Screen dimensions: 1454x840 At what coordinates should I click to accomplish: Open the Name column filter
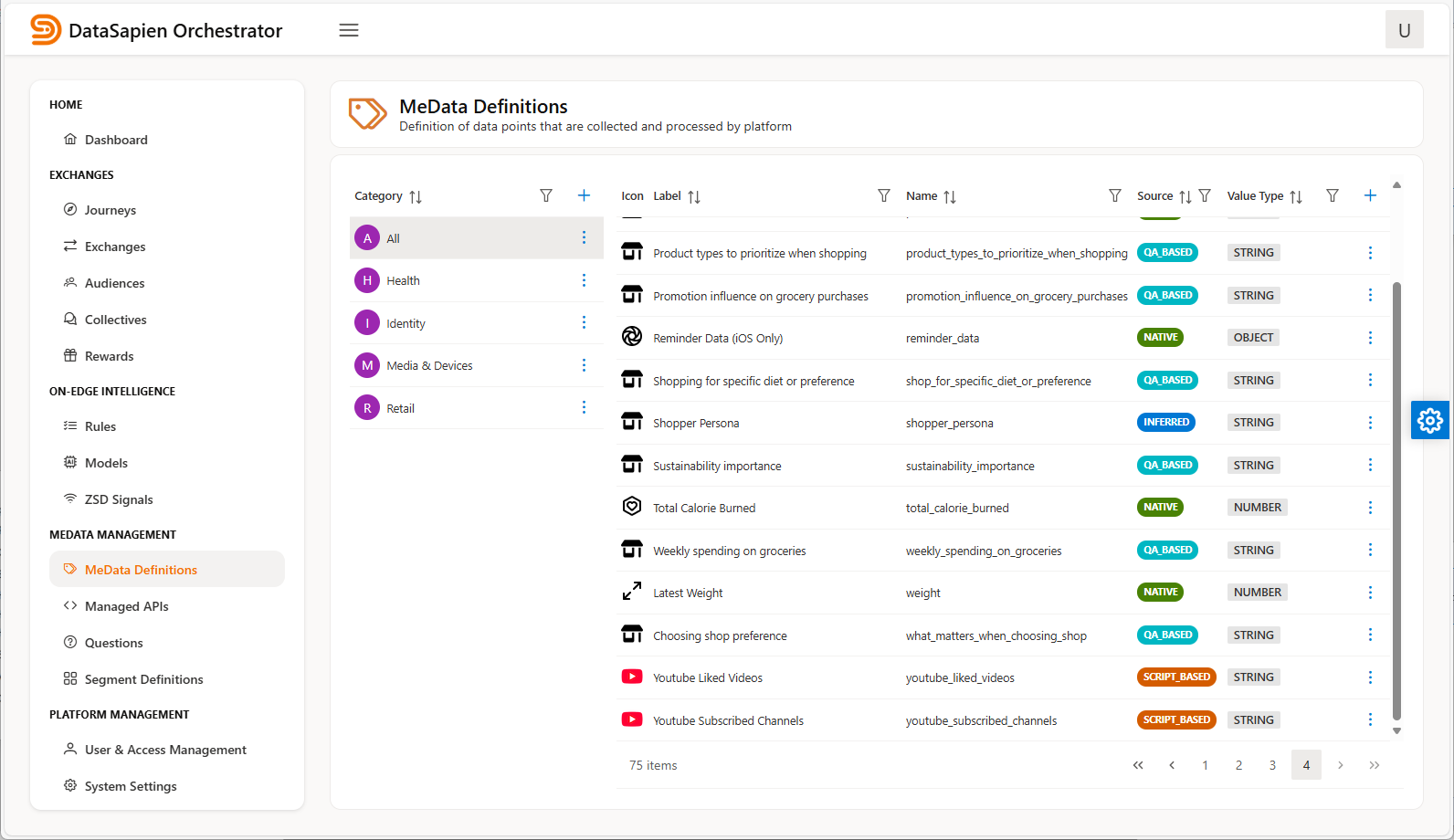[x=1115, y=195]
